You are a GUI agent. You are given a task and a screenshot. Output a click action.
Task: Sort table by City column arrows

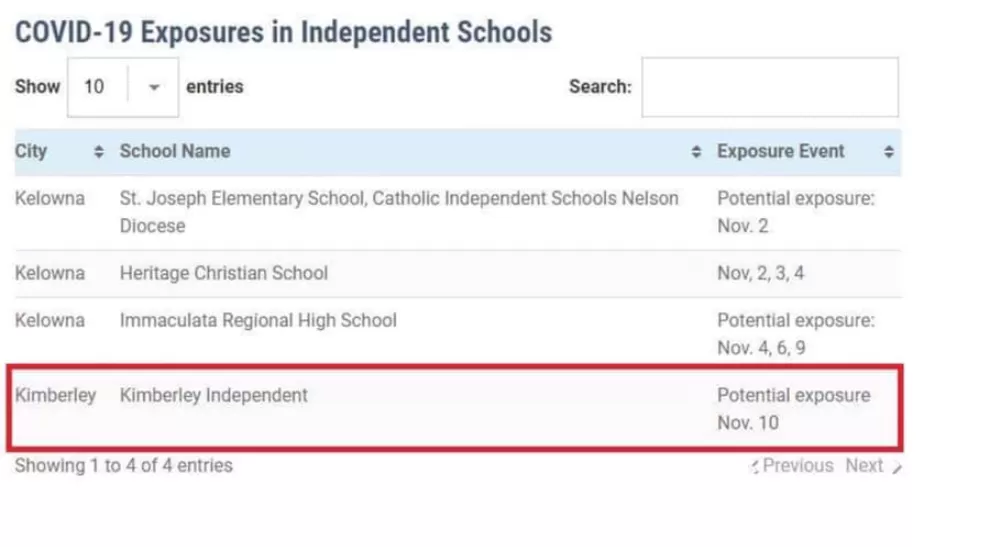tap(98, 152)
